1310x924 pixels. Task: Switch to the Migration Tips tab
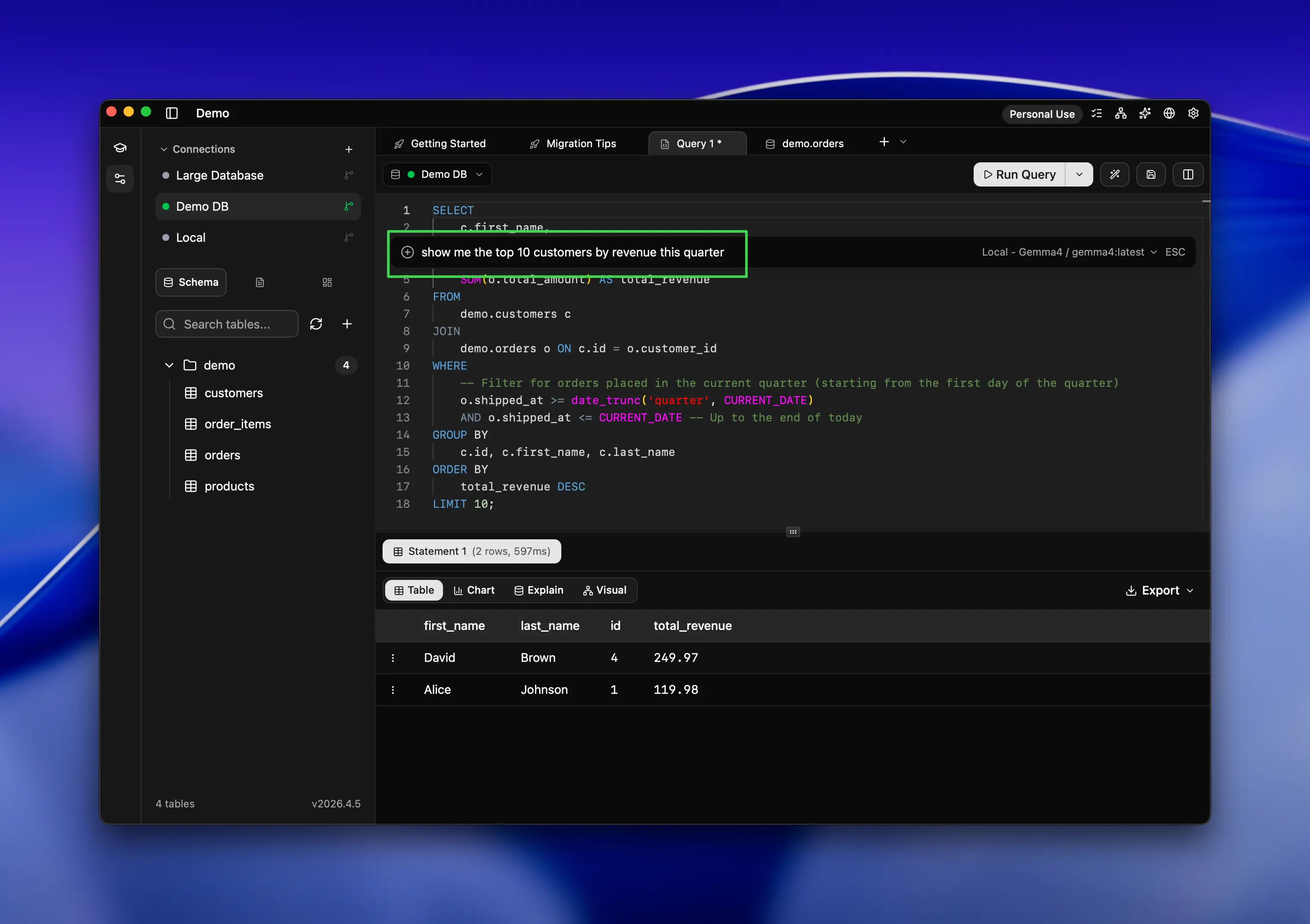coord(581,143)
